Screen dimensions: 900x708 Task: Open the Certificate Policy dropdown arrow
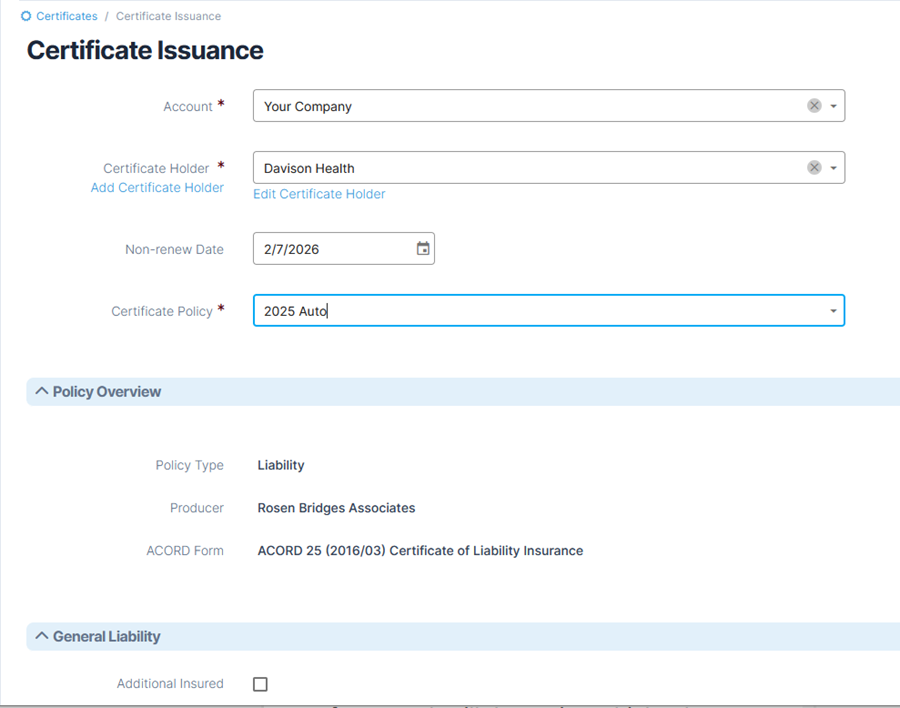[x=833, y=311]
